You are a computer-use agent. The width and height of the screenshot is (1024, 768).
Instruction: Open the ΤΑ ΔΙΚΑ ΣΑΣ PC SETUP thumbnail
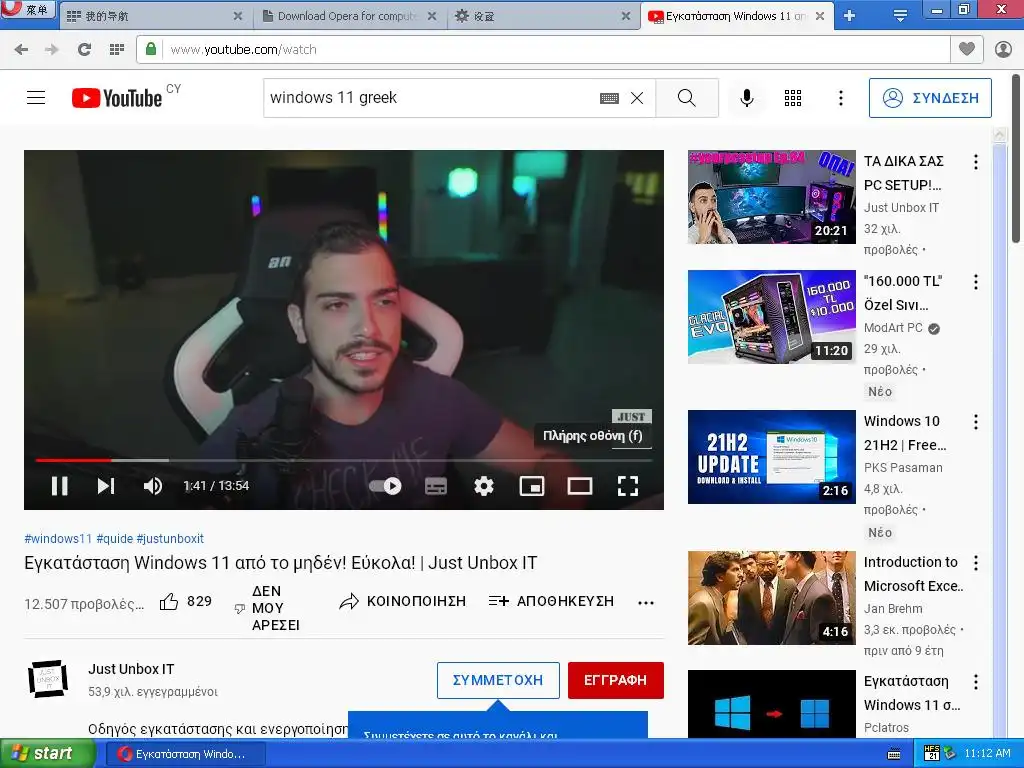click(772, 197)
